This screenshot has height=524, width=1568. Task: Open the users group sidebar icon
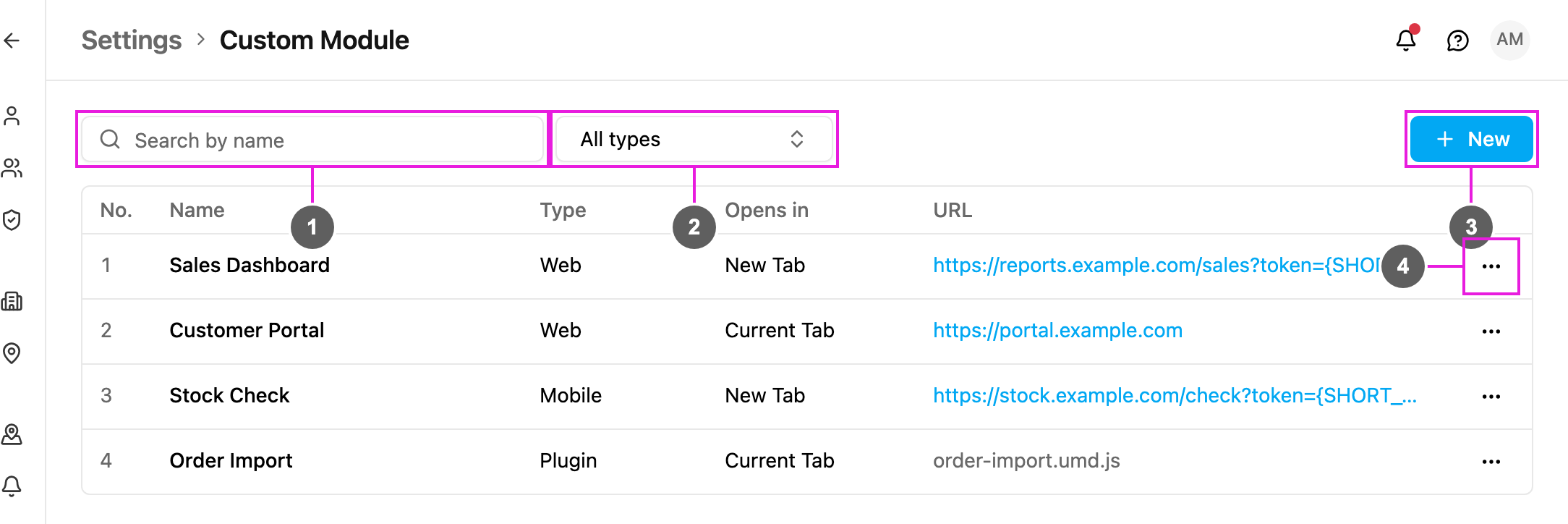click(12, 168)
